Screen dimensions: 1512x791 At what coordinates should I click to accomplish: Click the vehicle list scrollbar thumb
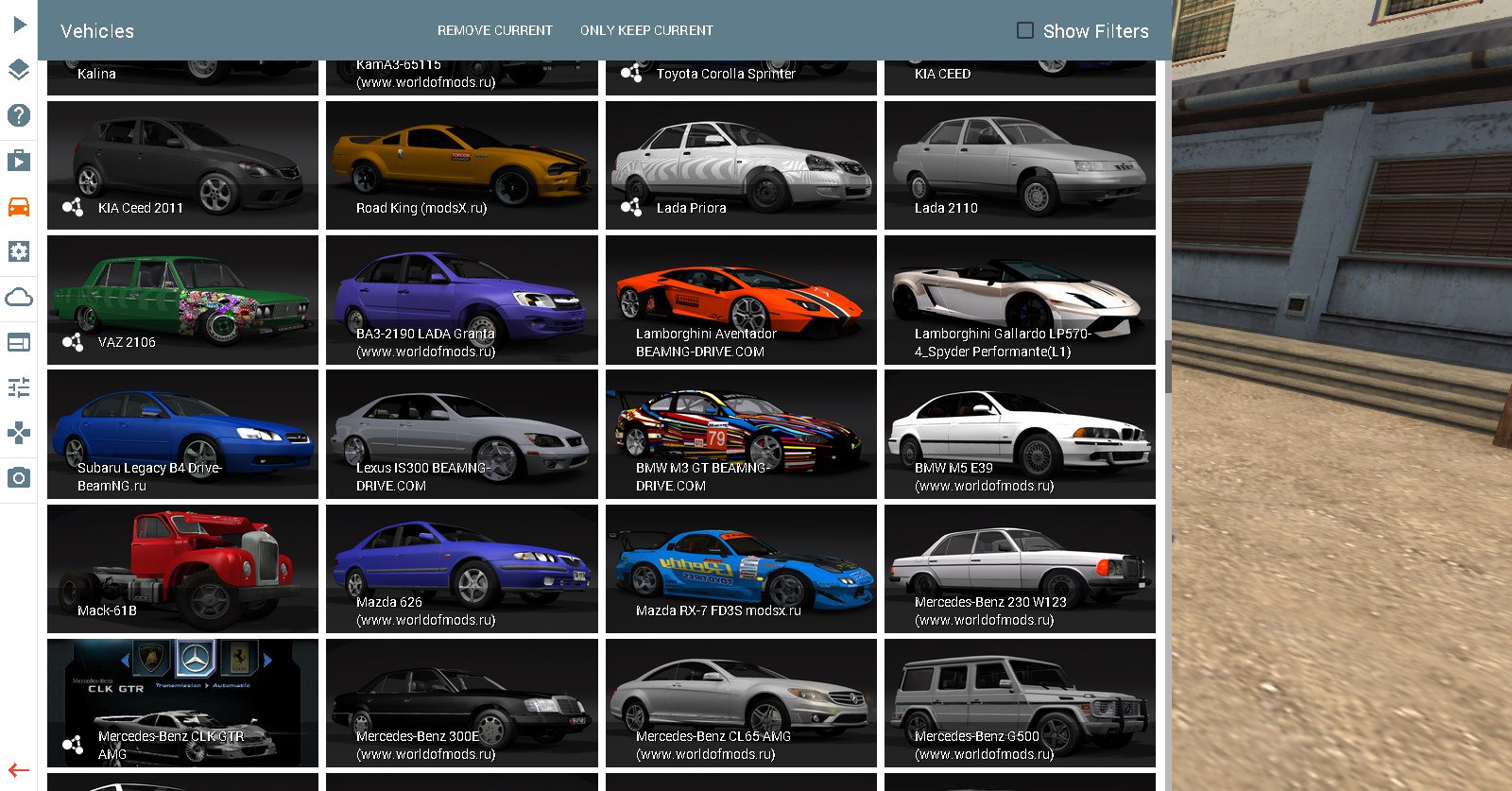1168,367
